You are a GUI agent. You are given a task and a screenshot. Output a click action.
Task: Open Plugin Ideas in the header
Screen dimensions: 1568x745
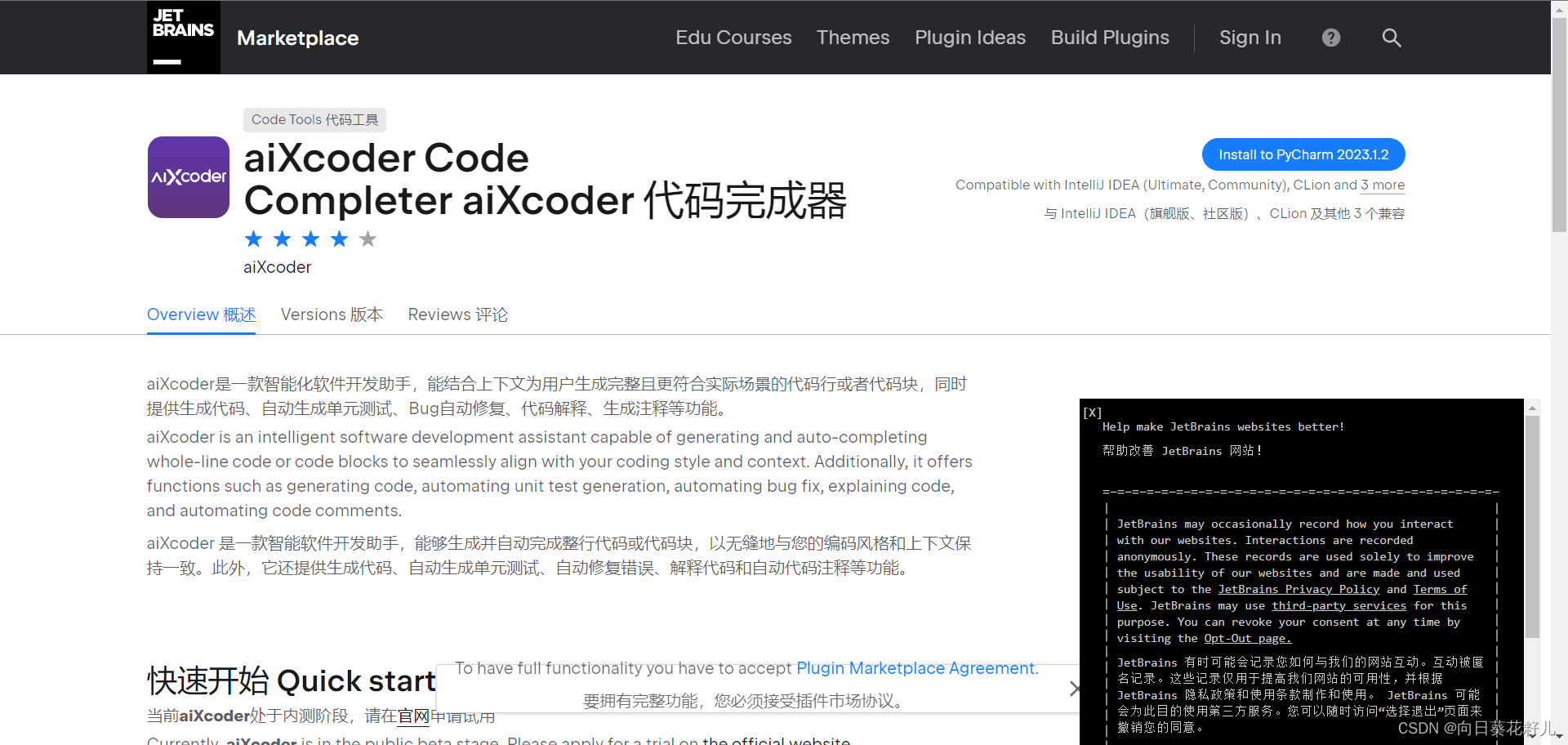pos(970,38)
